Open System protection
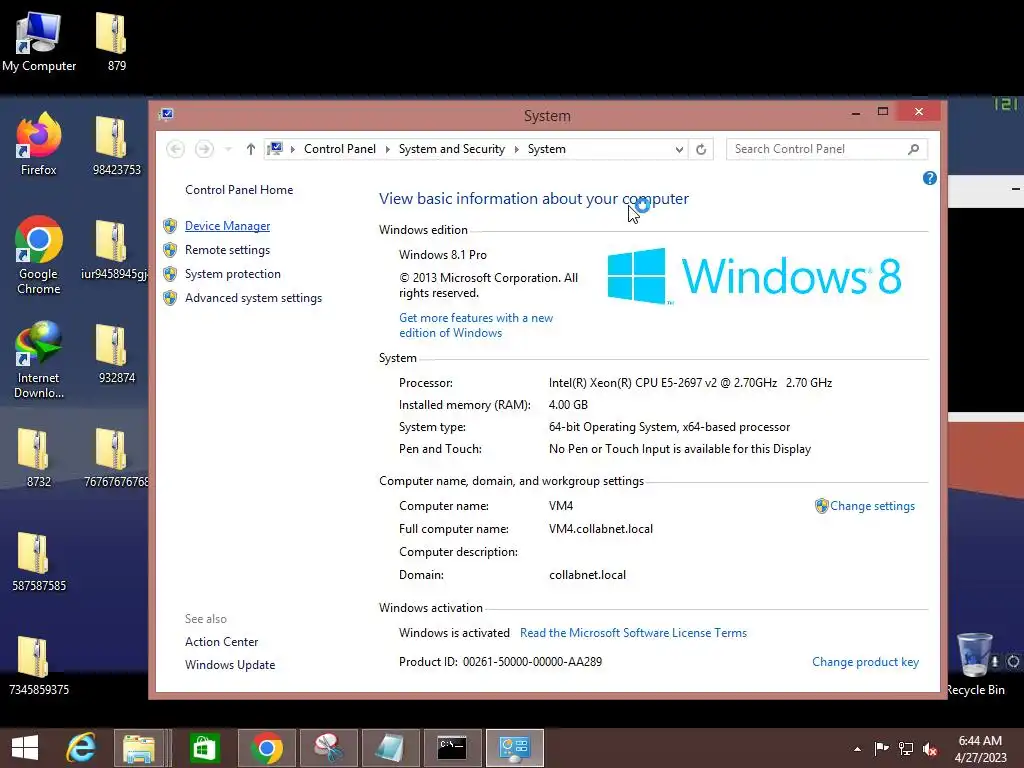This screenshot has height=768, width=1024. pyautogui.click(x=232, y=274)
